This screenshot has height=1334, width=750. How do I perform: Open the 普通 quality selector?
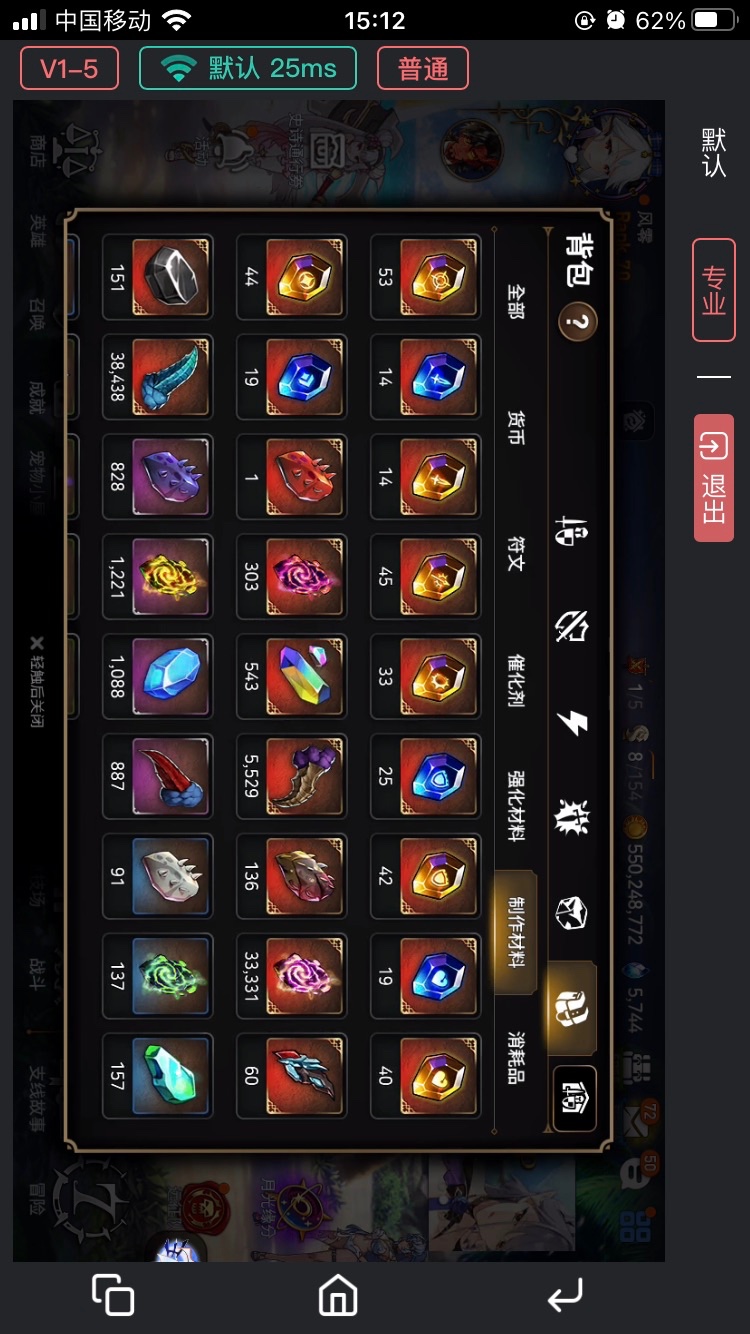422,69
